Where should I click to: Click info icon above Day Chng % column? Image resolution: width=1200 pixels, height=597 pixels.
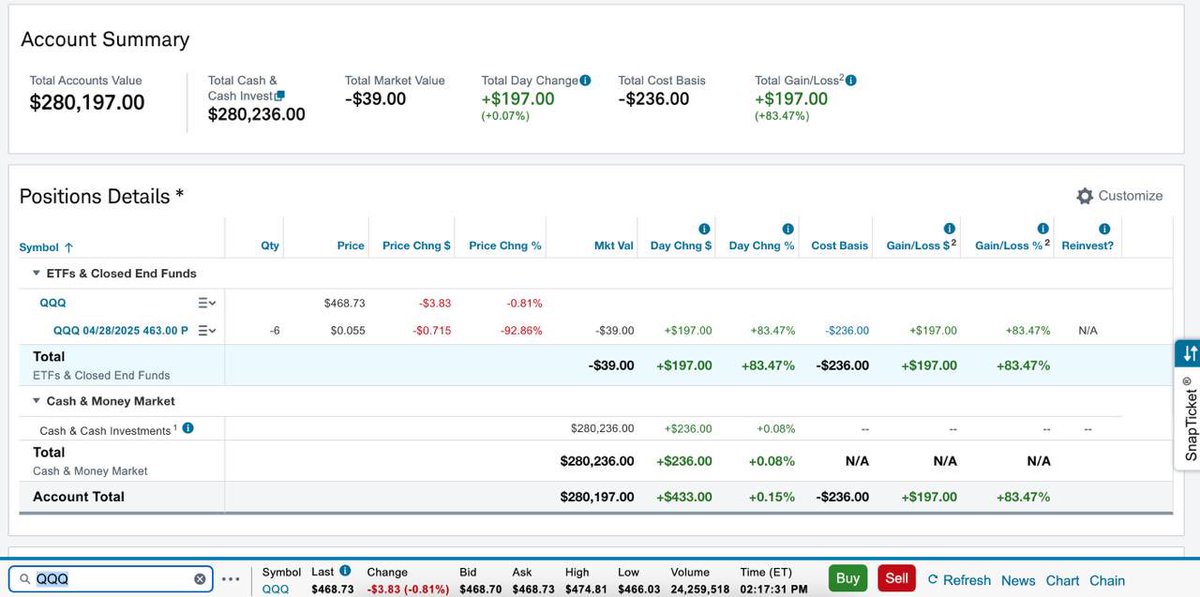pos(787,229)
